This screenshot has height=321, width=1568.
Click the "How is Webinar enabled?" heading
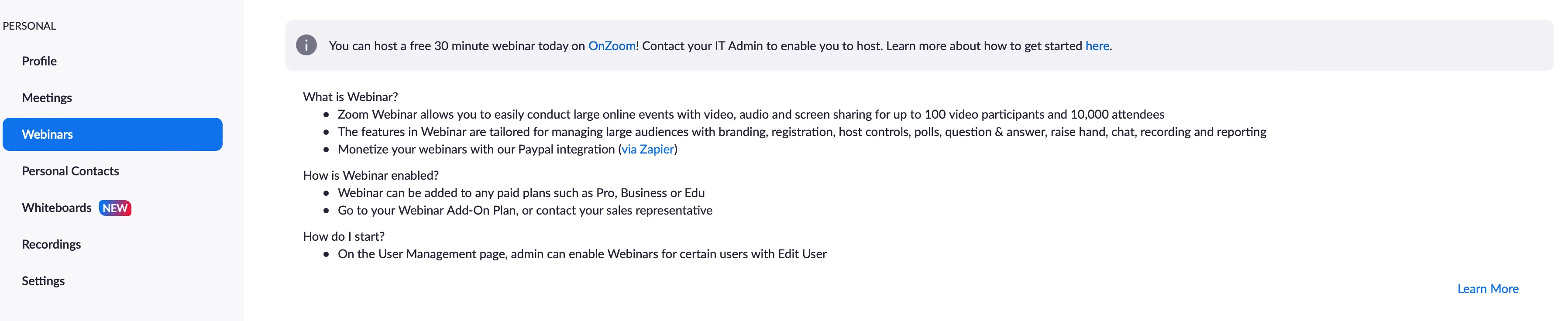point(371,176)
